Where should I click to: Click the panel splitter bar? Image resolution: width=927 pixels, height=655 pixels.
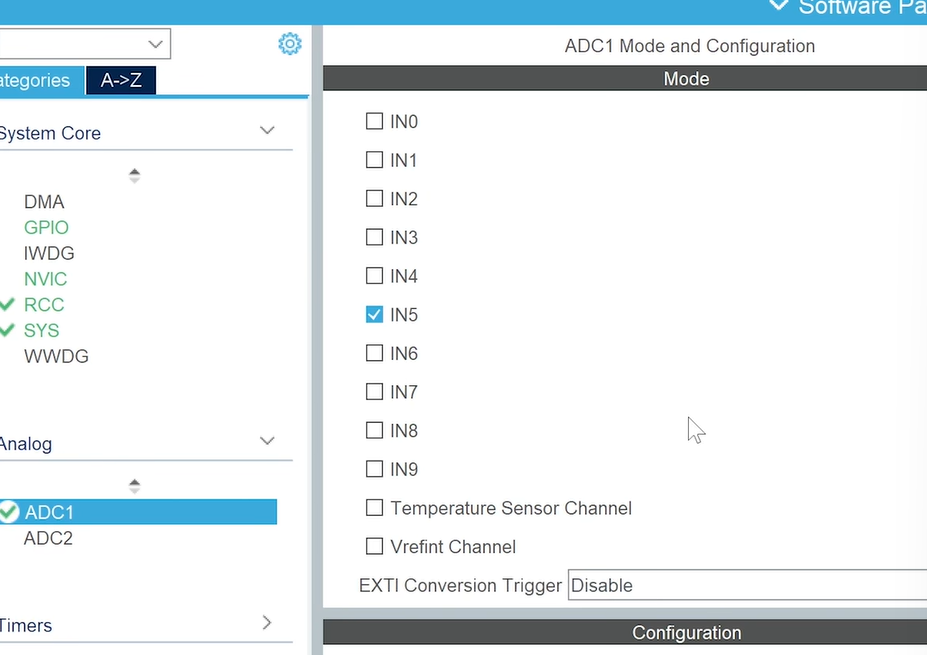(x=317, y=340)
